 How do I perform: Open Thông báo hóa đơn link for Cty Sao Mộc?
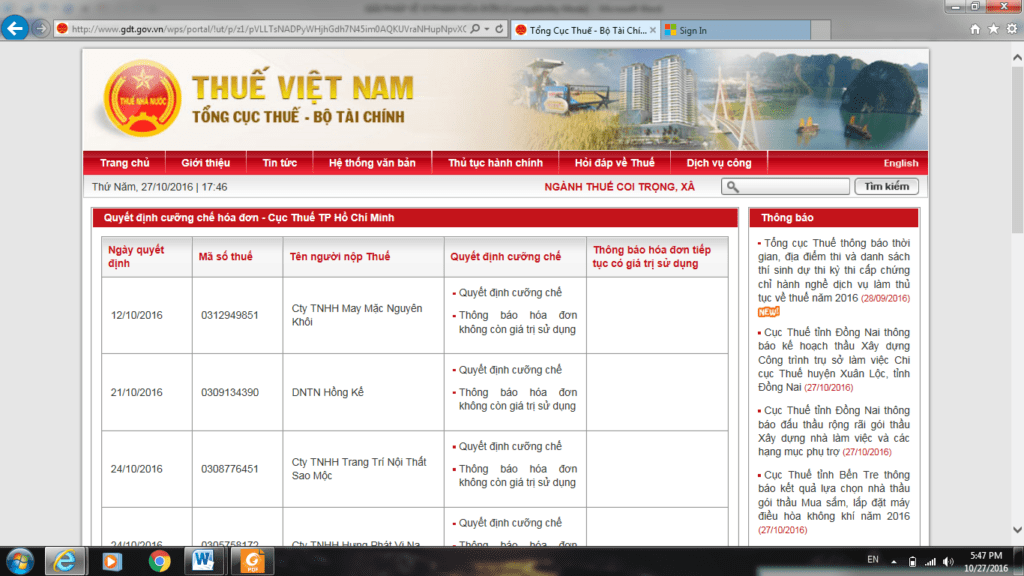coord(517,475)
